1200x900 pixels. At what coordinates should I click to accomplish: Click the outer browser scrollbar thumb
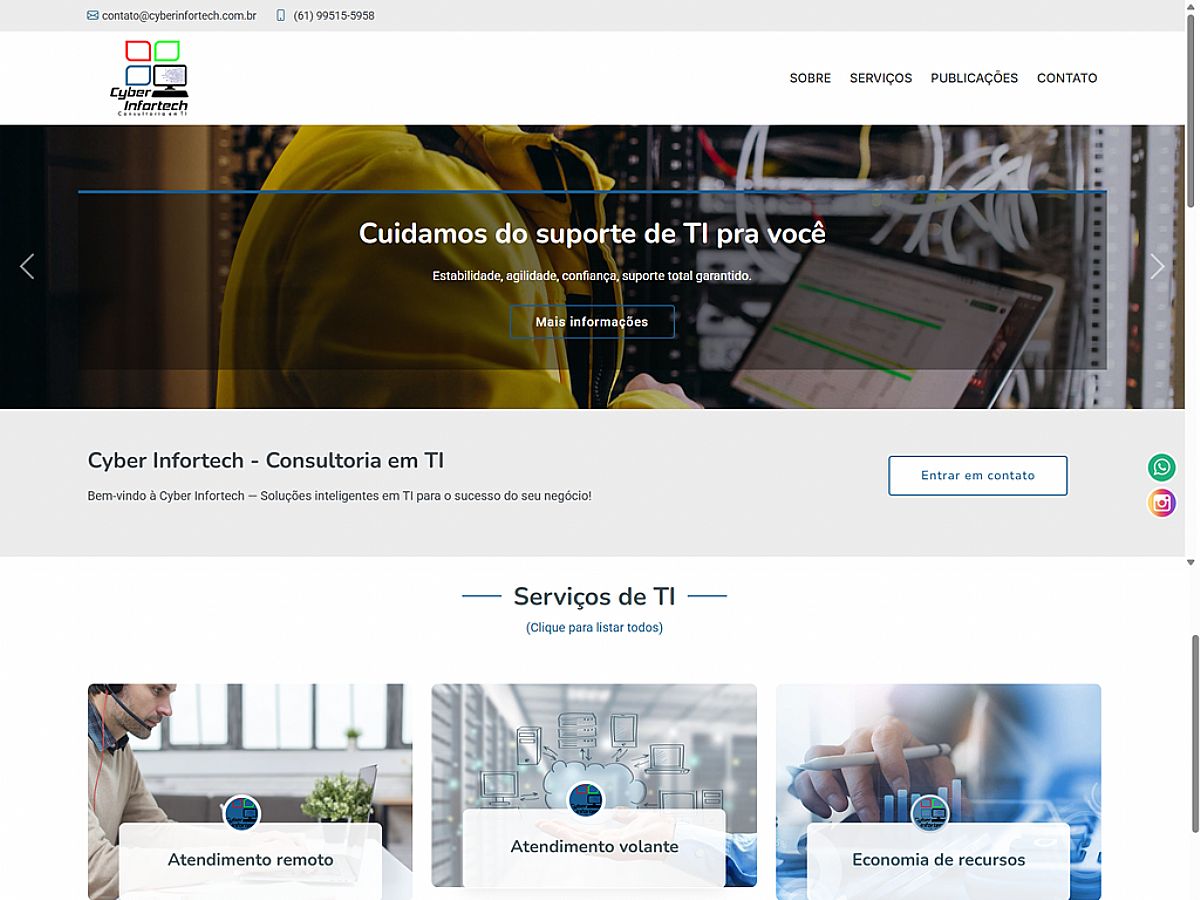(x=1193, y=734)
